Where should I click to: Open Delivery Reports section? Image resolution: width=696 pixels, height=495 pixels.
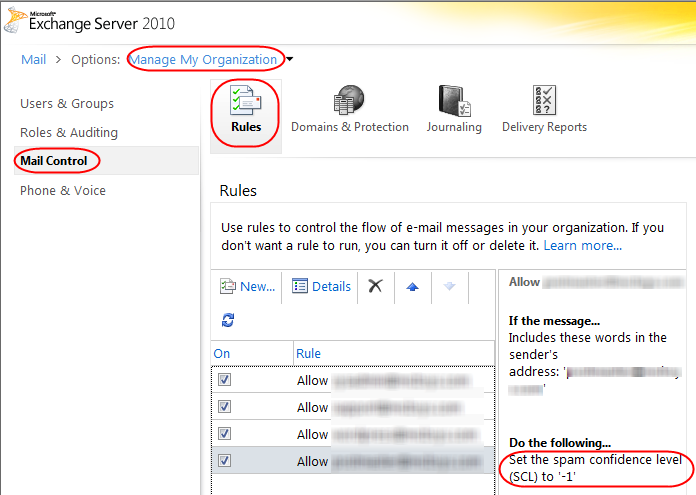click(x=544, y=110)
